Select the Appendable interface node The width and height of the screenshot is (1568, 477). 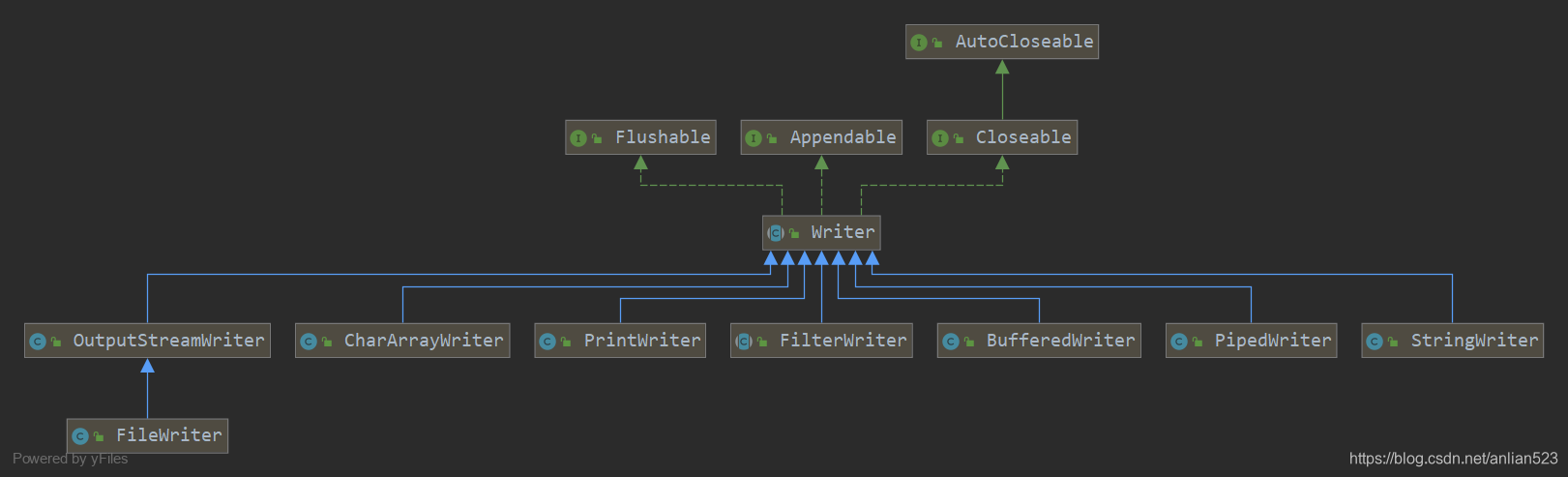pyautogui.click(x=821, y=137)
